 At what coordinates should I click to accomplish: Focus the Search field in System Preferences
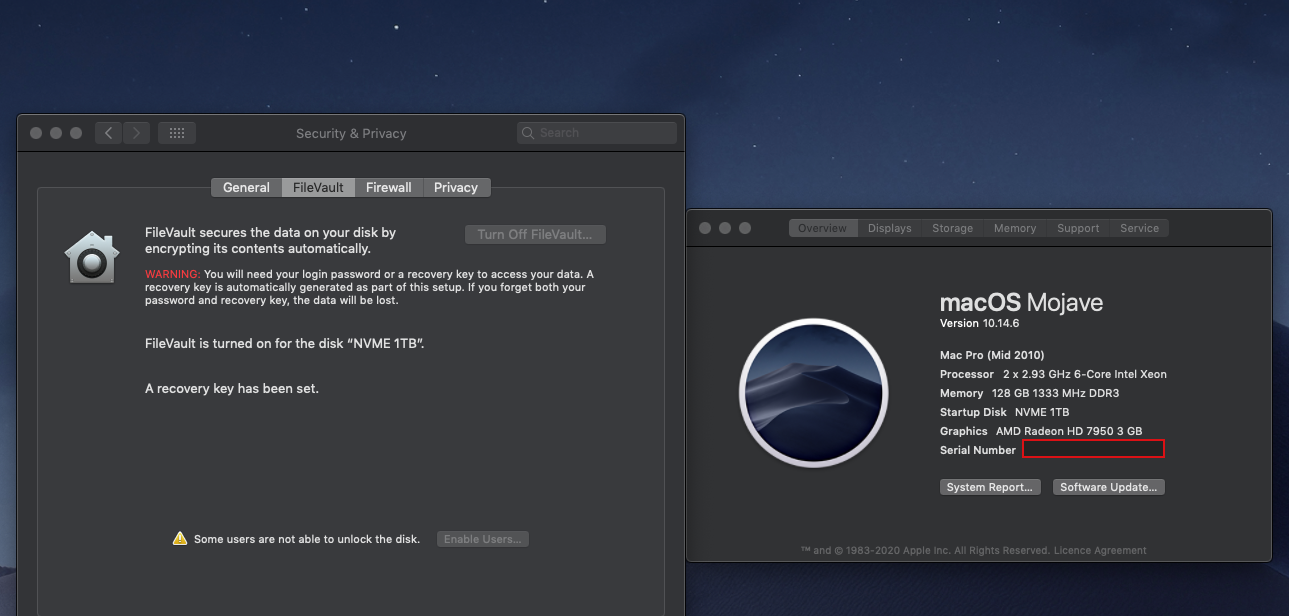(x=597, y=133)
